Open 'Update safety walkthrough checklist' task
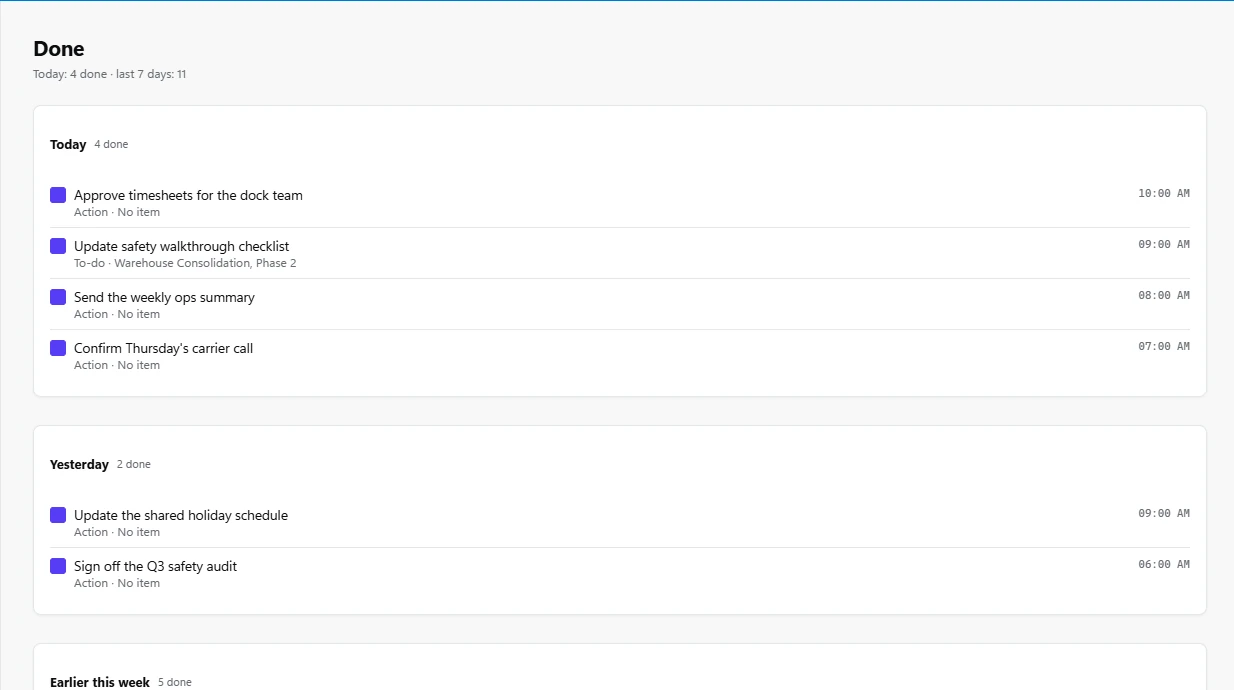This screenshot has height=690, width=1234. 182,246
